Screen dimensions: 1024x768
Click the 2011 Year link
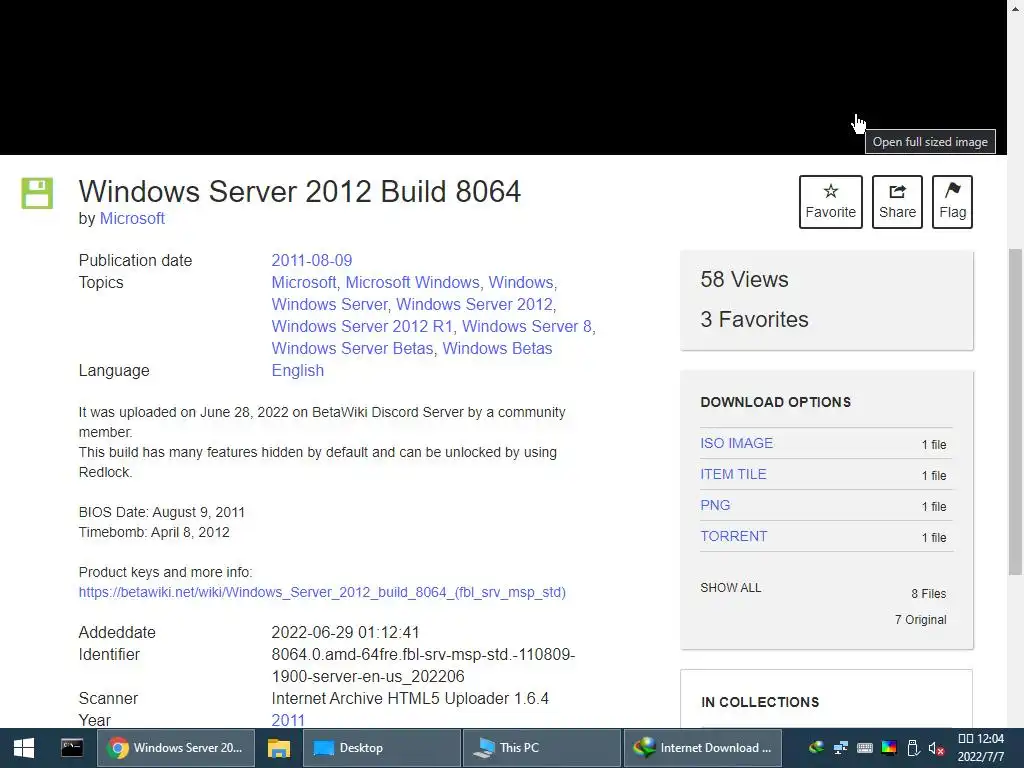[288, 720]
